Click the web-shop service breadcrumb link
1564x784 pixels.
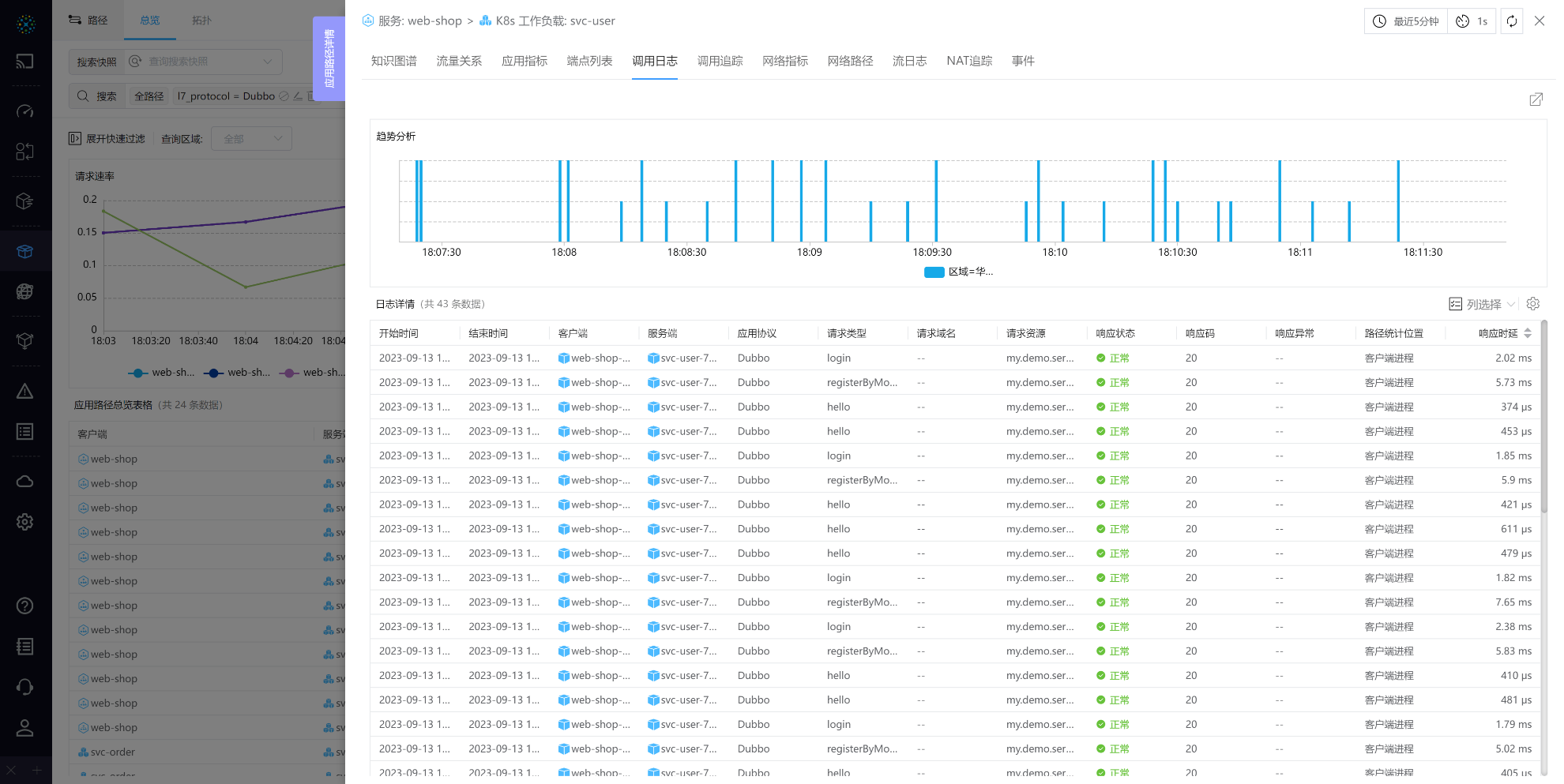[419, 21]
